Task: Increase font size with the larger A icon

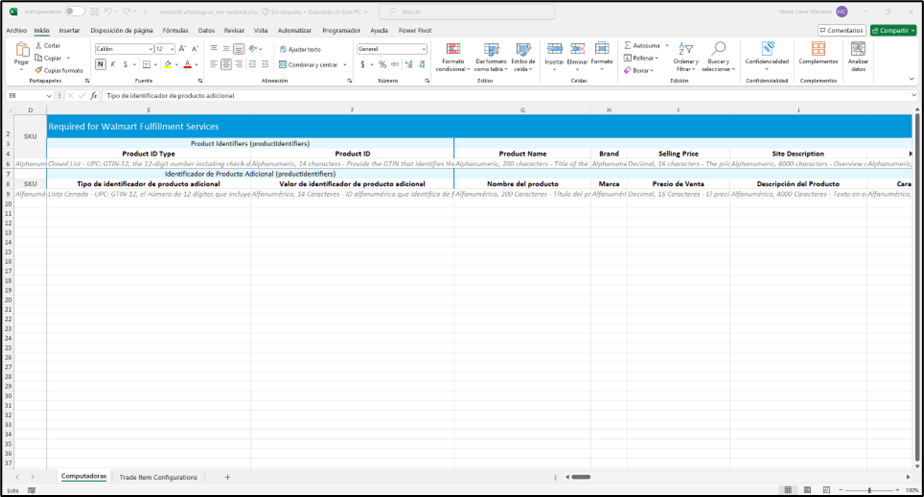Action: click(x=182, y=49)
